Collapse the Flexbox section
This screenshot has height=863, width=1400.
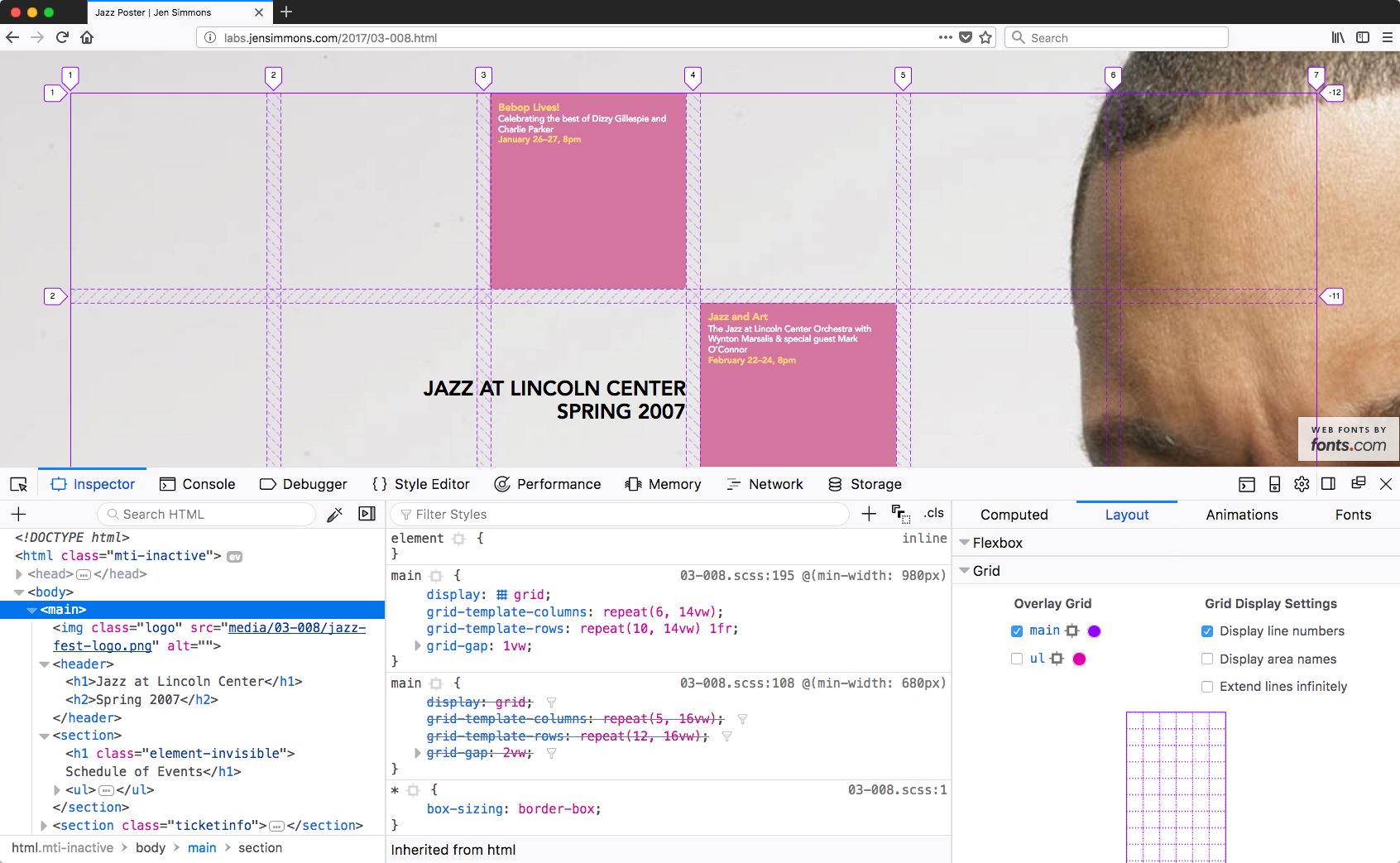[964, 543]
